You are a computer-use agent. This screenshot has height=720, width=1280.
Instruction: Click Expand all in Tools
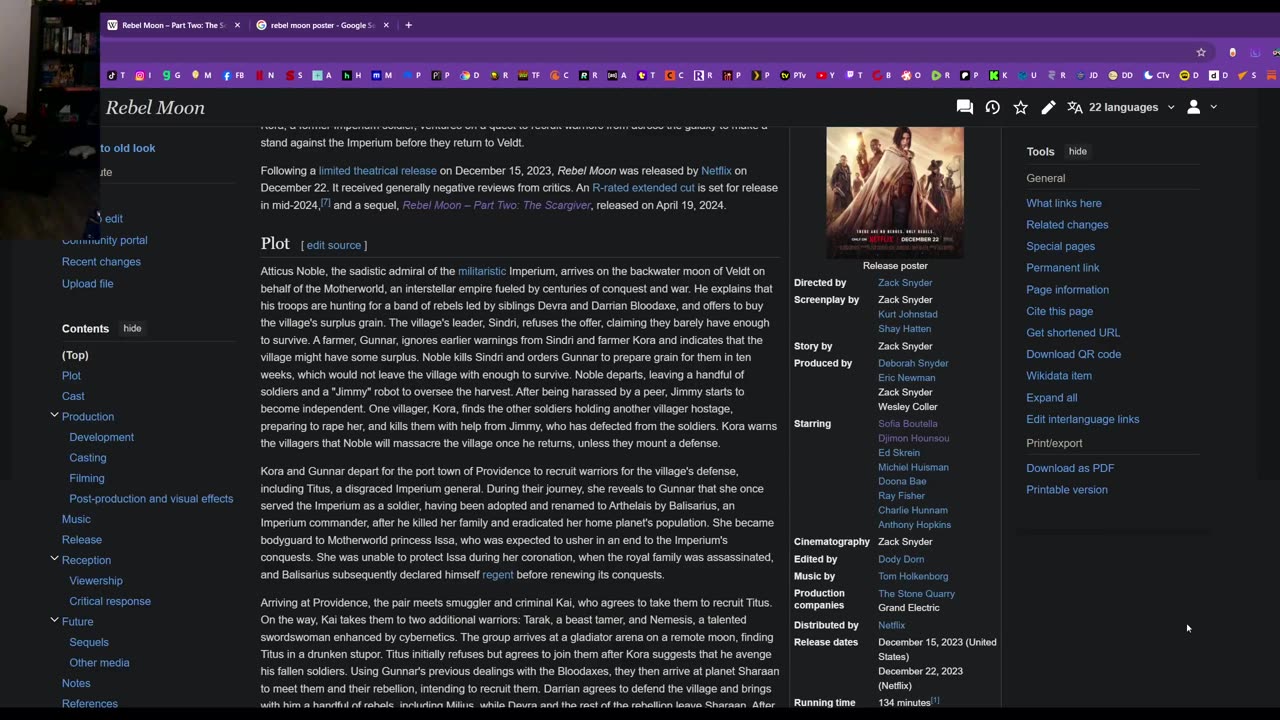pos(1051,397)
